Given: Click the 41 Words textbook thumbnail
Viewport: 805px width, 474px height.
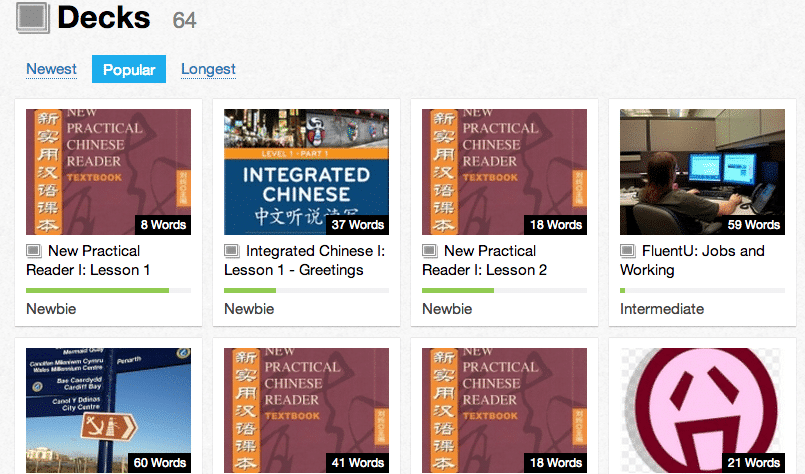Looking at the screenshot, I should [x=306, y=410].
